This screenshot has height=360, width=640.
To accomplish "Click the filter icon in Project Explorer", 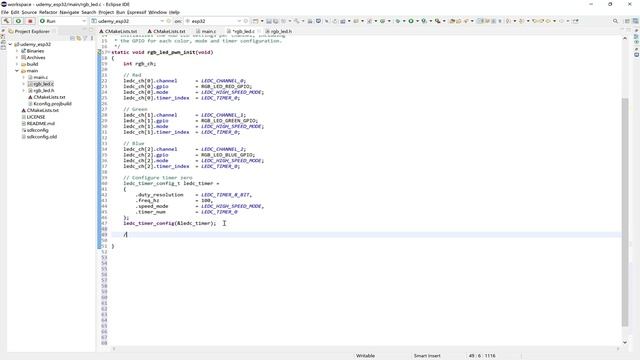I will click(85, 38).
